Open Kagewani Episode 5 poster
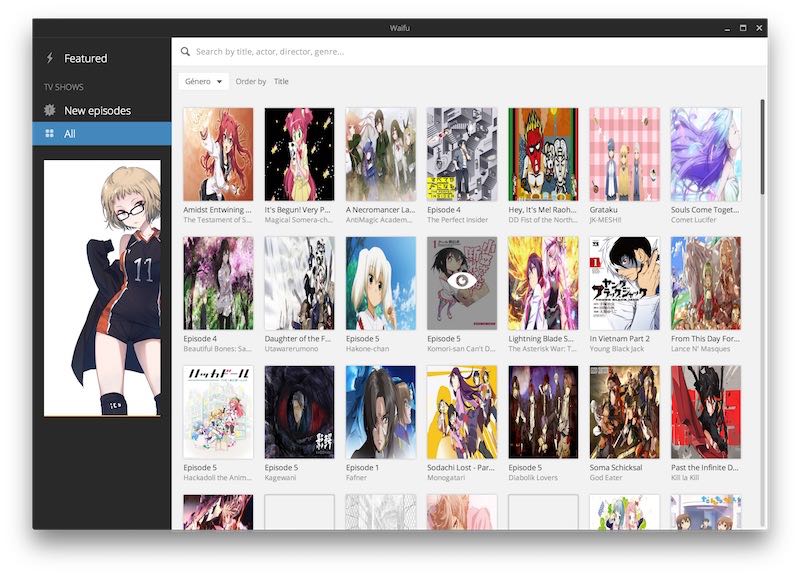This screenshot has width=800, height=576. [299, 412]
